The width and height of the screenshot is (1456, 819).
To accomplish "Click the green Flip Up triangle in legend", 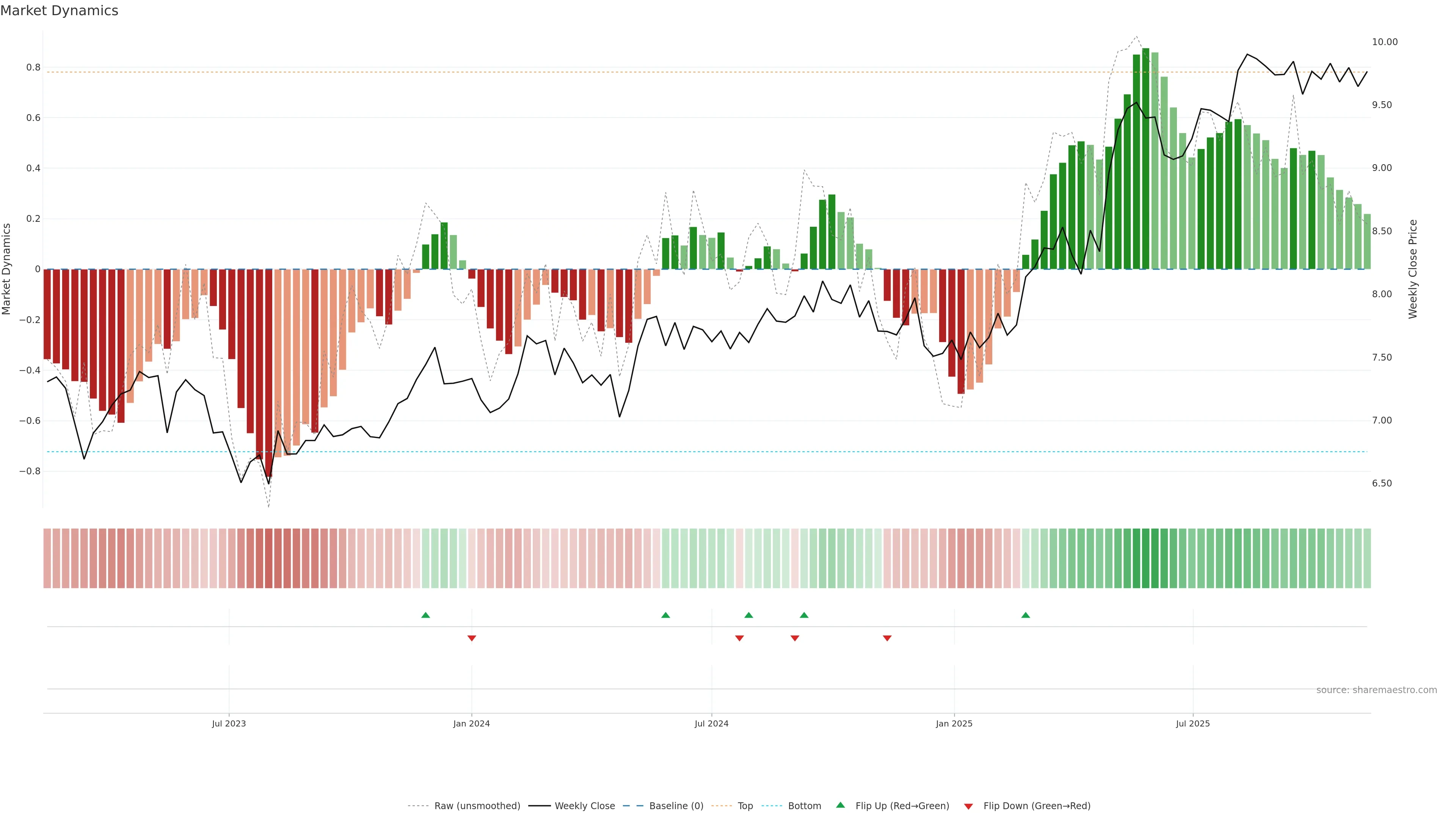I will pos(841,805).
